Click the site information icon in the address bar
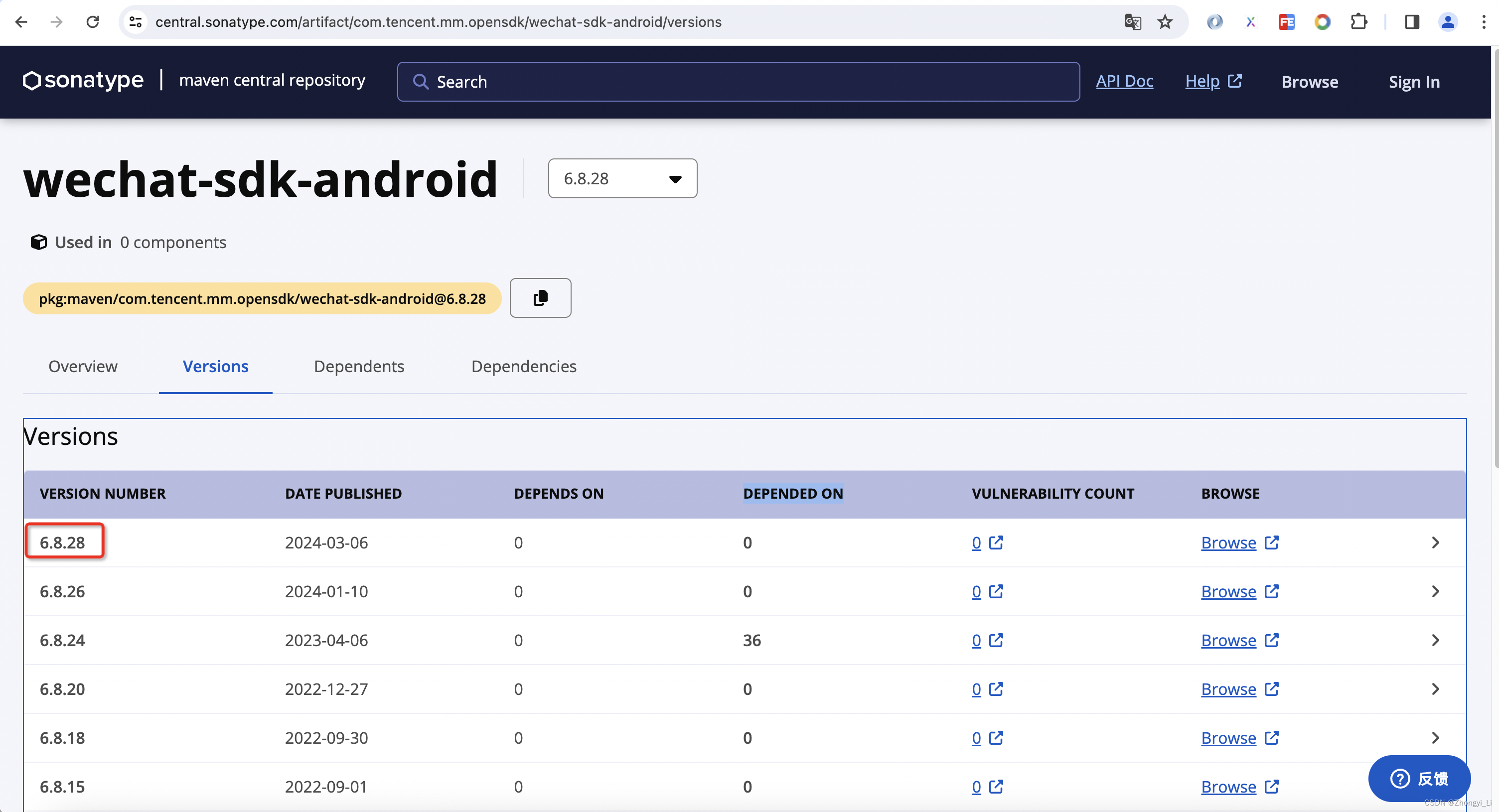The width and height of the screenshot is (1499, 812). point(136,22)
